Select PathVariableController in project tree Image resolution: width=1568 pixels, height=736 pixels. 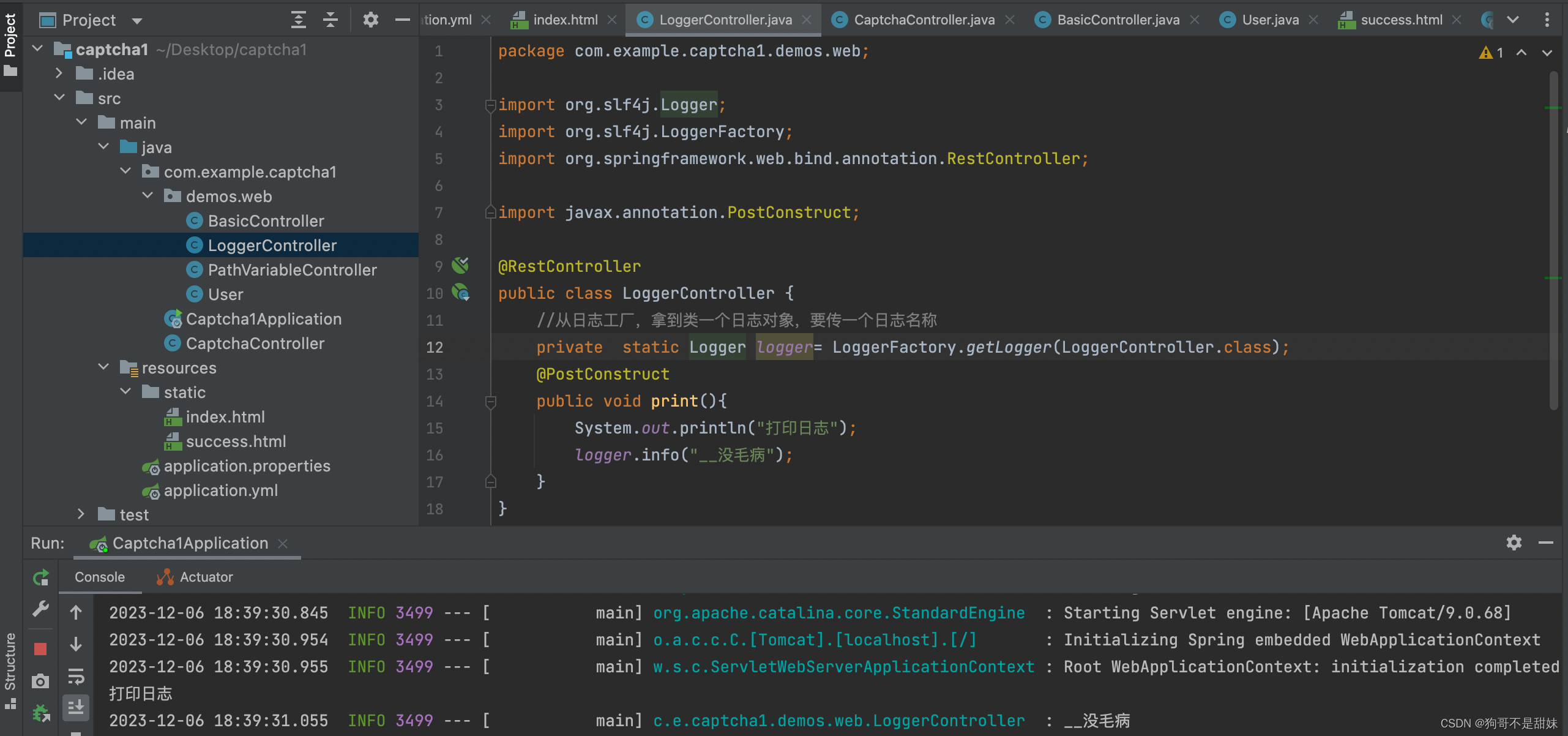pyautogui.click(x=292, y=270)
